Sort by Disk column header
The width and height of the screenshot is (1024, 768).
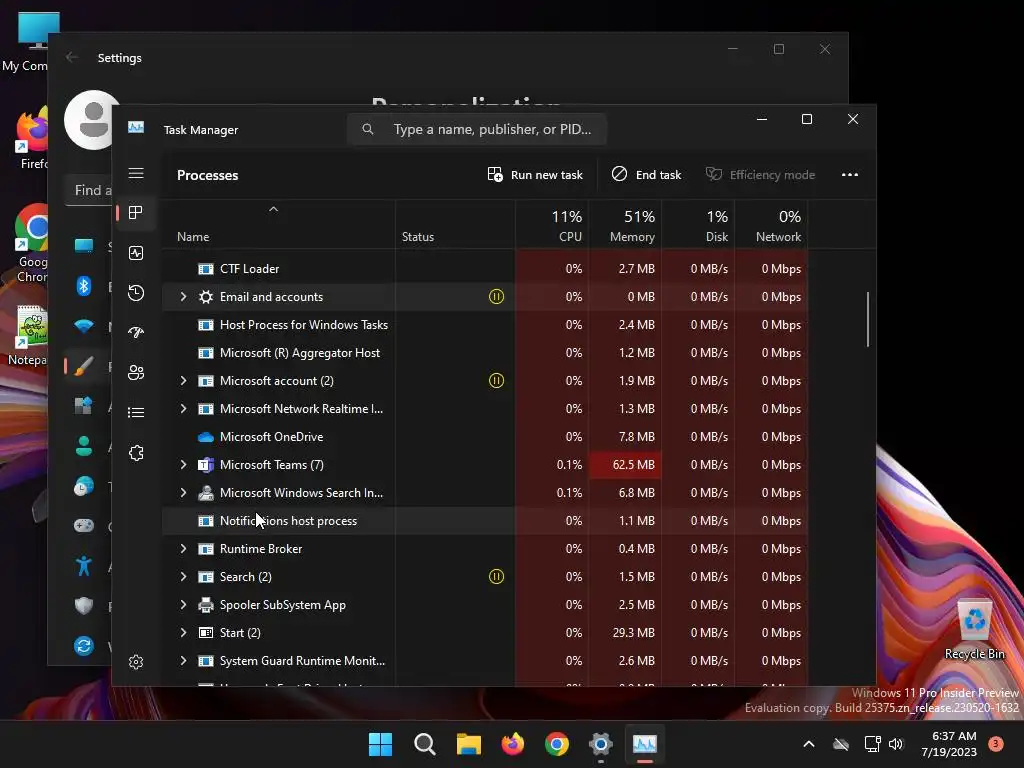click(x=698, y=225)
